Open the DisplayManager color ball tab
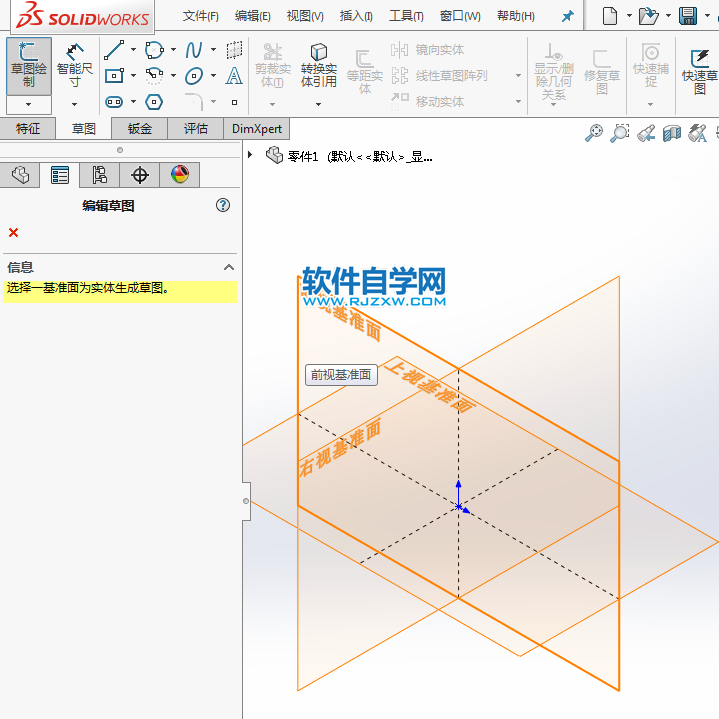 coord(180,175)
